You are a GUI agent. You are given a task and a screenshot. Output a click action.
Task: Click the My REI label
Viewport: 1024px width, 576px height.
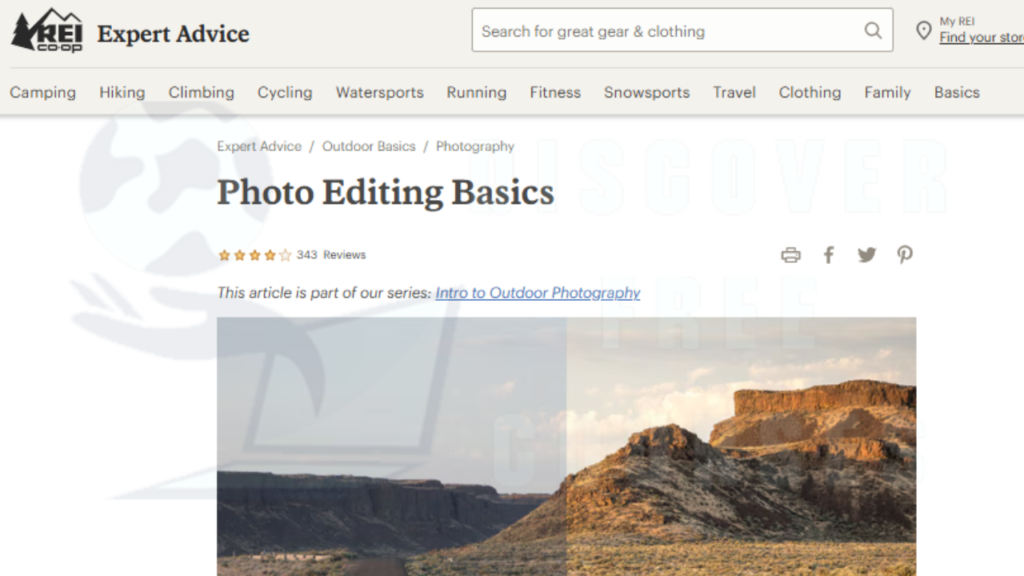point(957,21)
